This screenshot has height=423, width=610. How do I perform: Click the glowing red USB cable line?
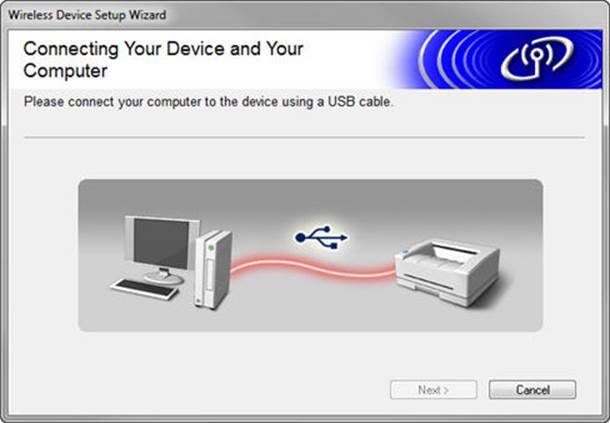pyautogui.click(x=313, y=267)
